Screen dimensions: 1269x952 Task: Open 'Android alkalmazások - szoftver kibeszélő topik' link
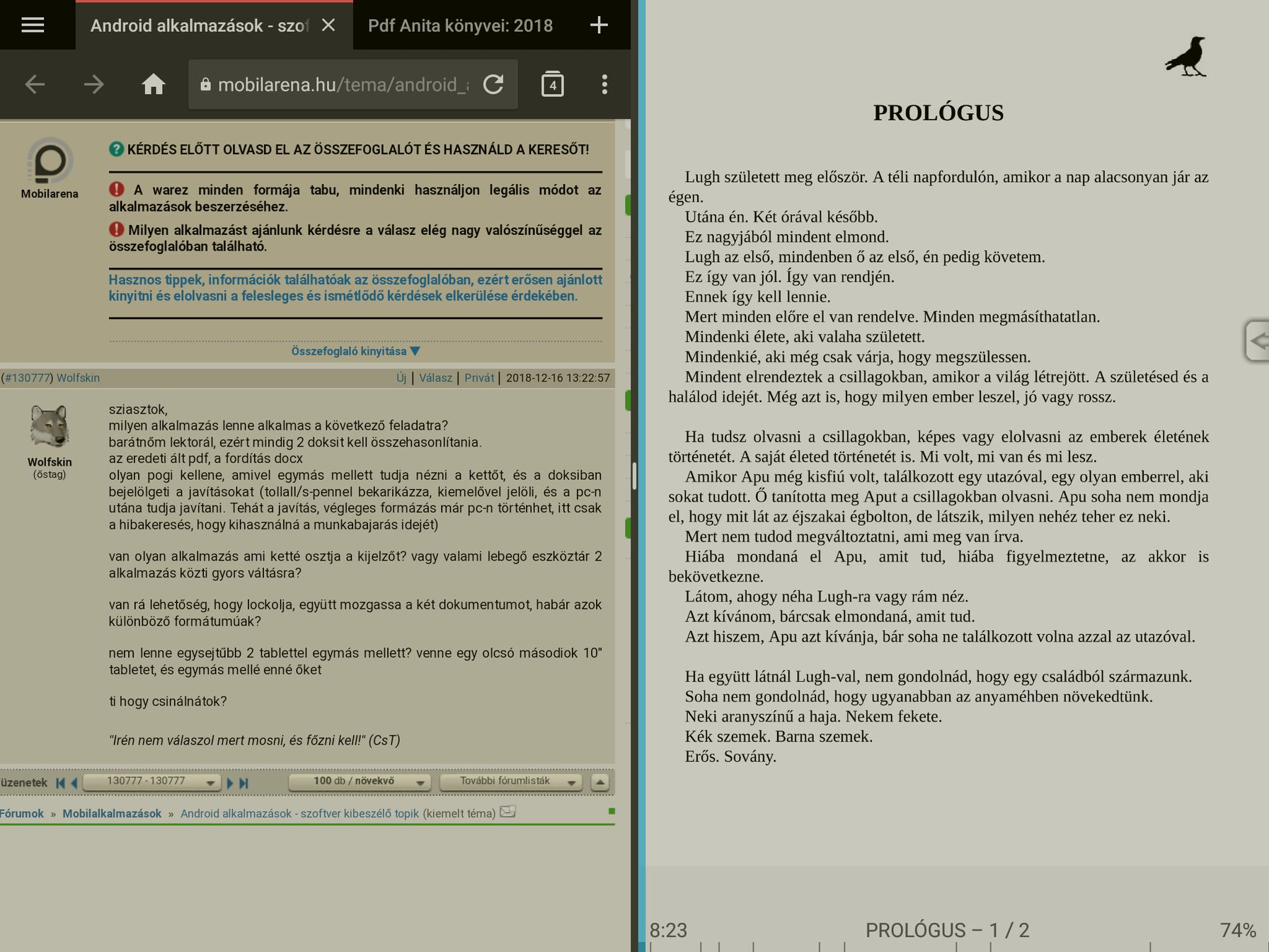click(299, 814)
